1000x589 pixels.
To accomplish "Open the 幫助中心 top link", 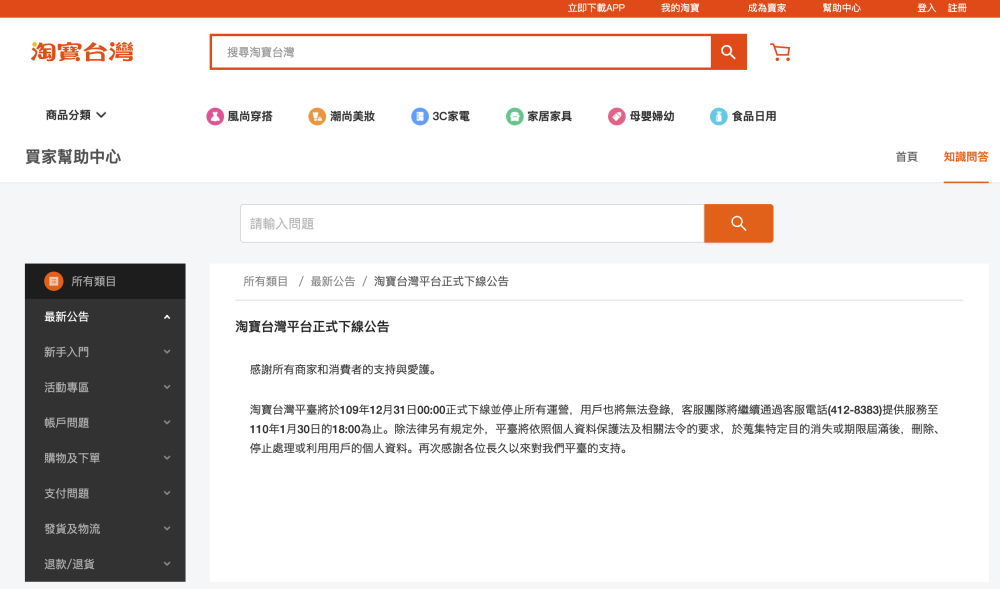I will (841, 8).
